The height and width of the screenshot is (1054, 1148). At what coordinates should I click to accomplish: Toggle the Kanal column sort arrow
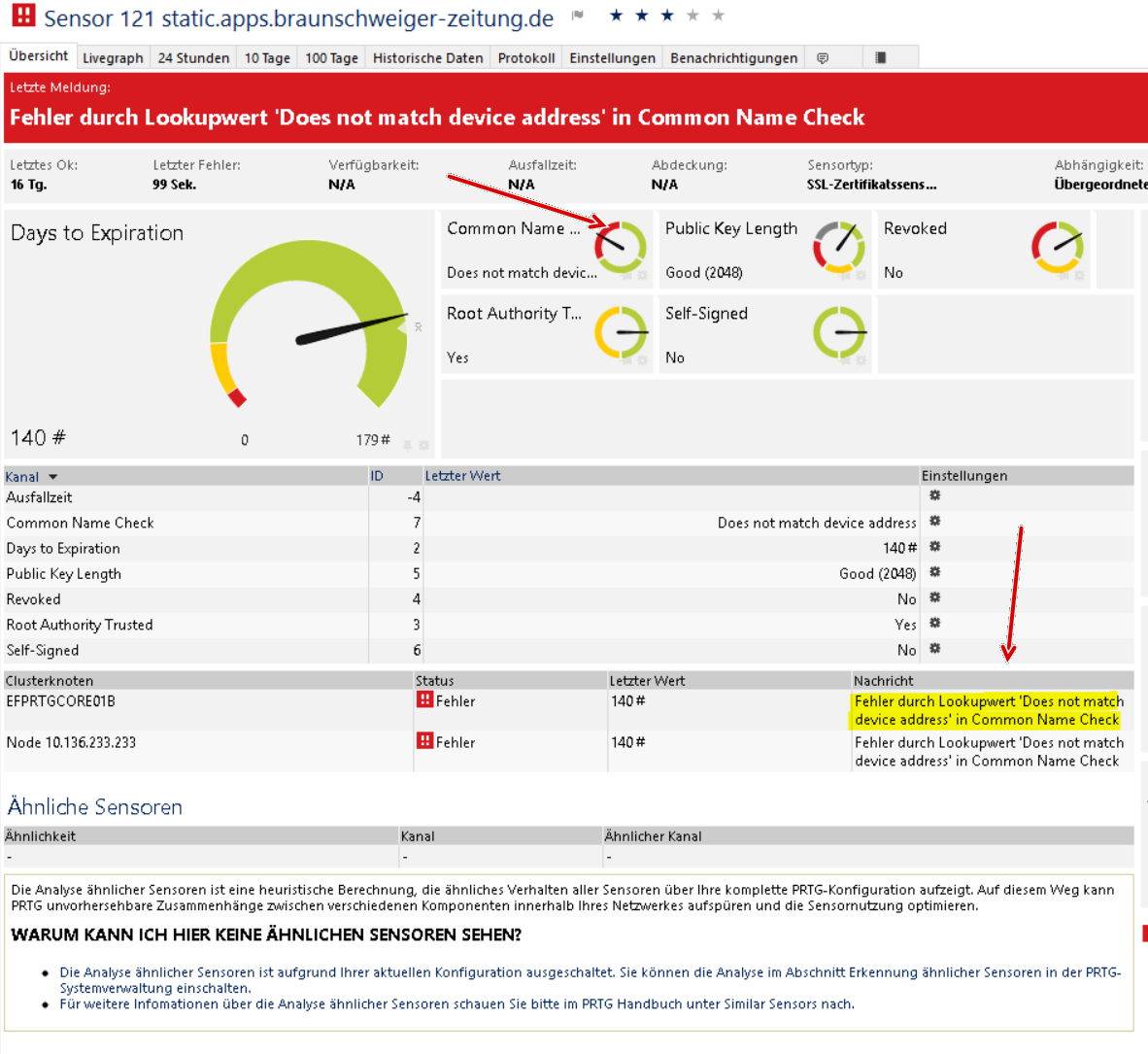coord(52,477)
